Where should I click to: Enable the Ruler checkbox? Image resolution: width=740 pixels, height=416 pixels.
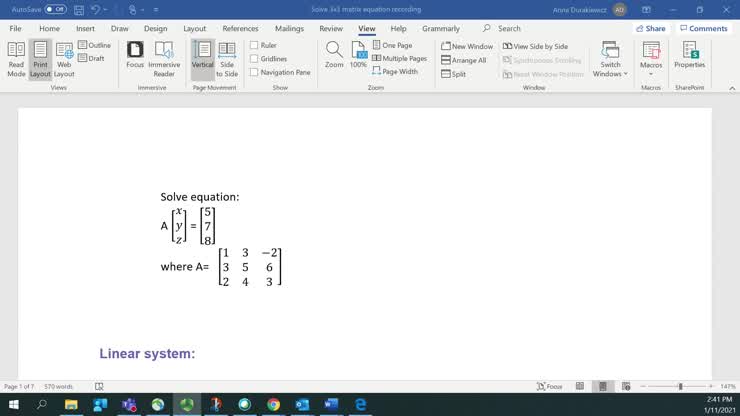[x=255, y=46]
